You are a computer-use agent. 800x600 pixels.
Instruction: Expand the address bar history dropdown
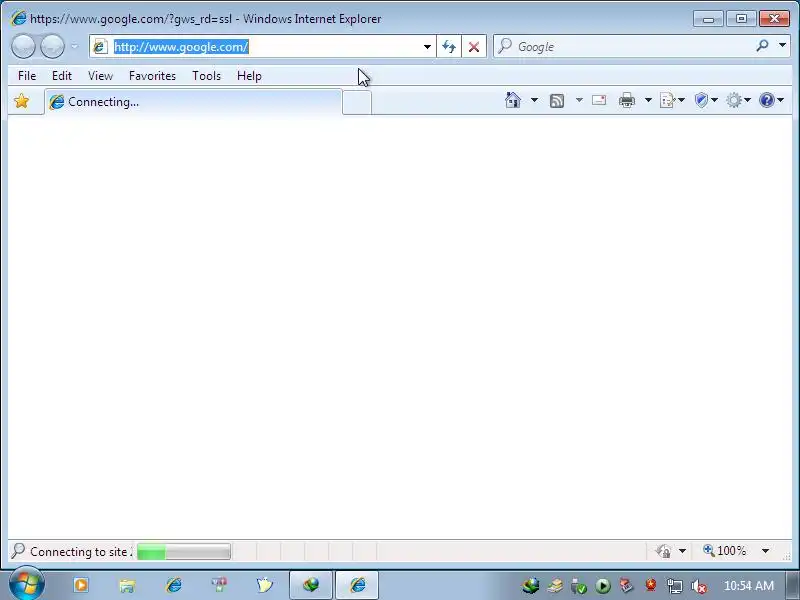click(427, 46)
